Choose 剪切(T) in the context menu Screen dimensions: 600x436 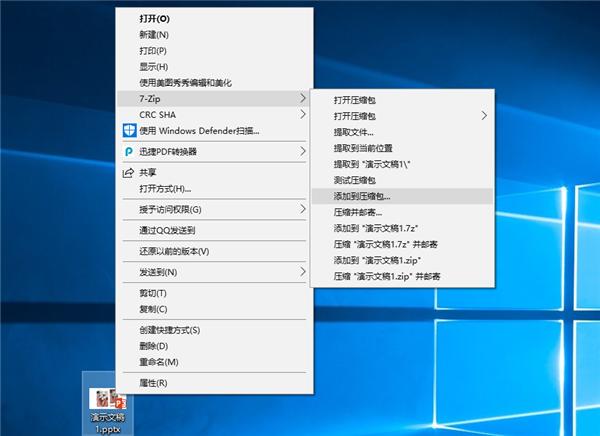(214, 293)
